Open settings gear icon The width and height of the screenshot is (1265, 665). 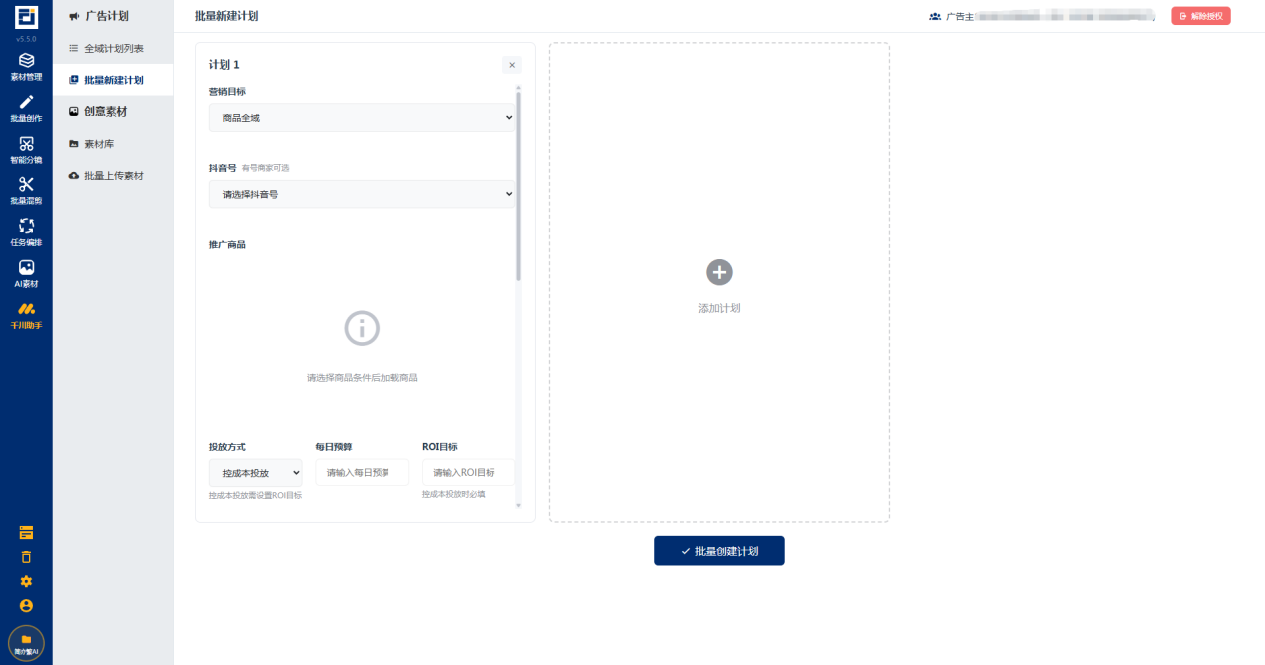26,581
